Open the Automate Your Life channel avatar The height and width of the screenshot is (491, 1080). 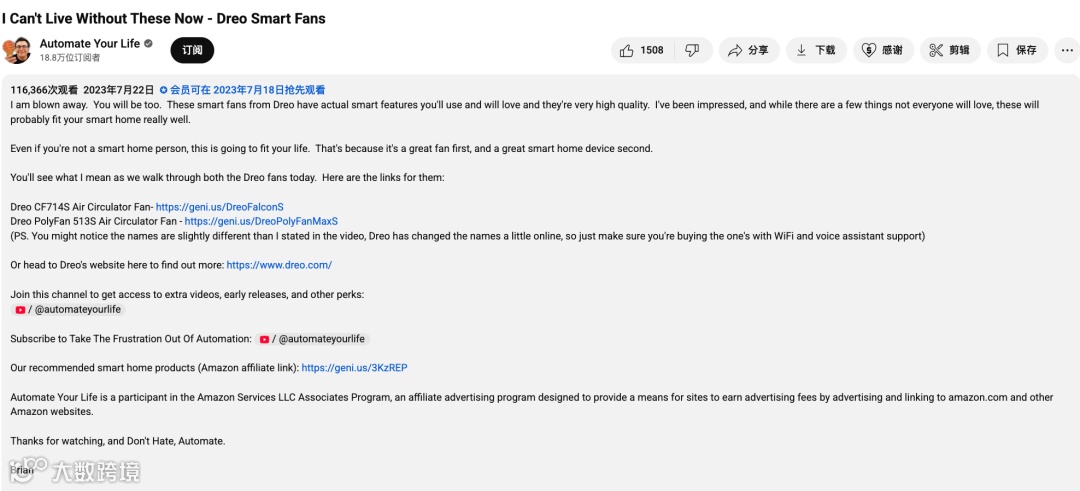(17, 50)
